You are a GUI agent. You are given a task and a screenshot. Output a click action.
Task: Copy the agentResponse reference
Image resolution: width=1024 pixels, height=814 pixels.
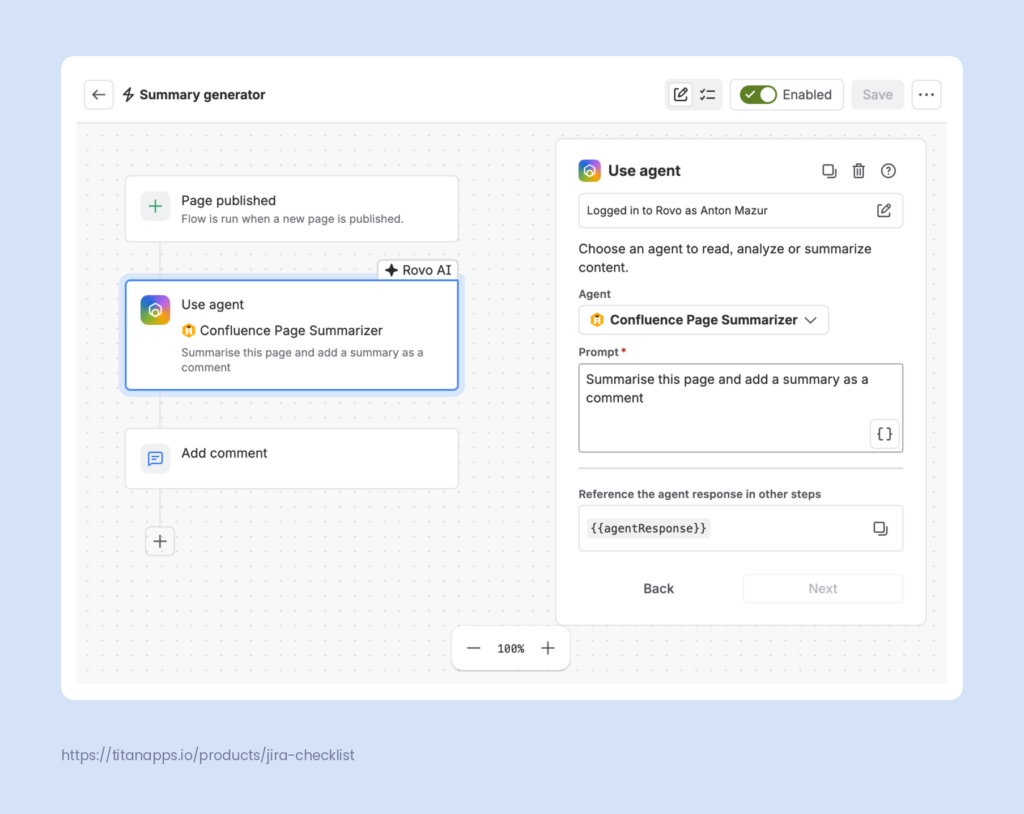(880, 528)
